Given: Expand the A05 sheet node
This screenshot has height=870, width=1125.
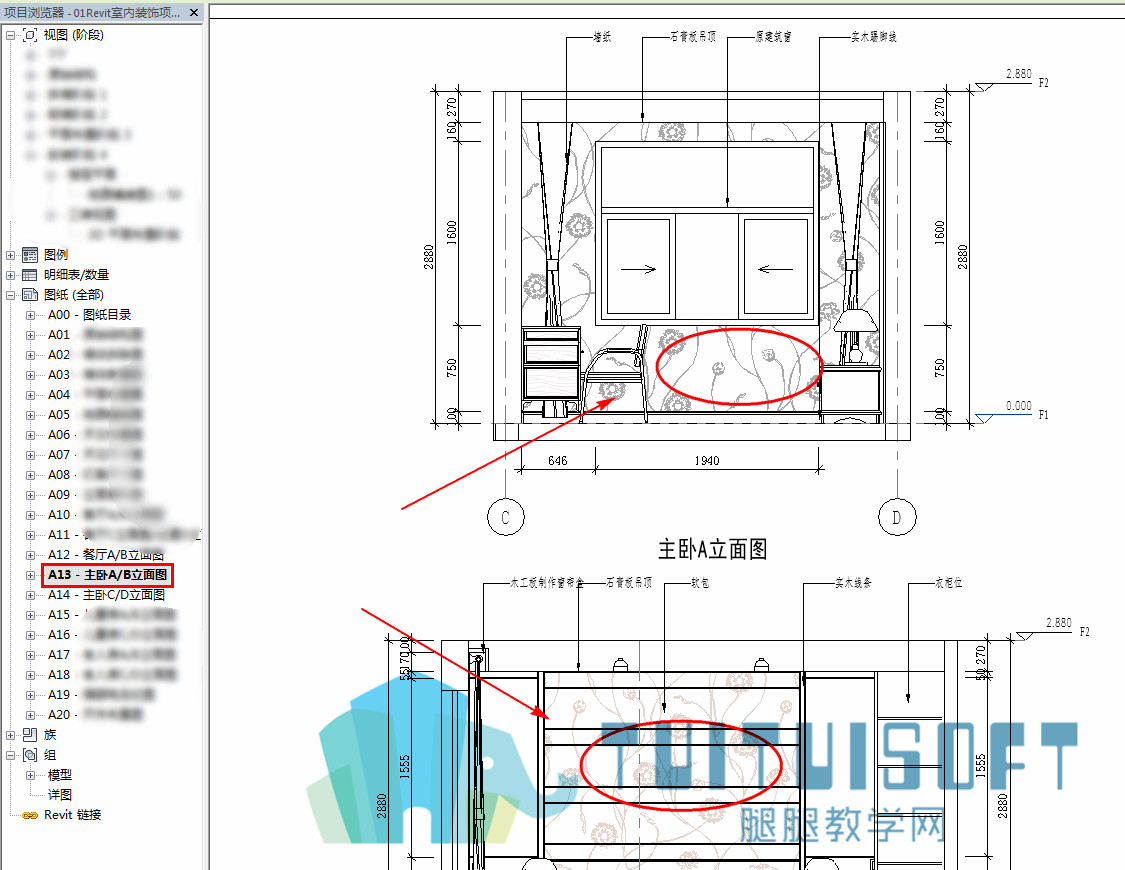Looking at the screenshot, I should [x=30, y=415].
